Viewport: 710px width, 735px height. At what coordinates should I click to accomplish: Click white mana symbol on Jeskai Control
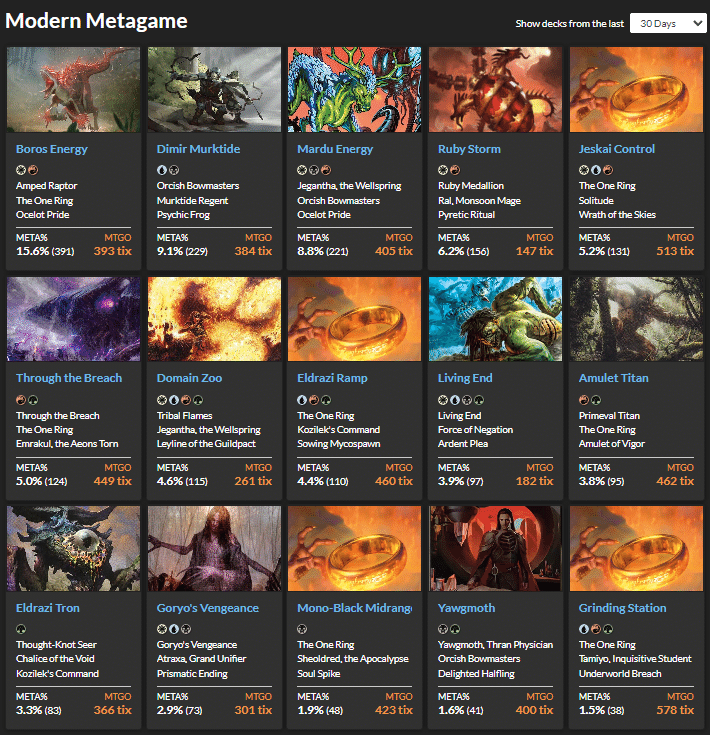(x=583, y=170)
